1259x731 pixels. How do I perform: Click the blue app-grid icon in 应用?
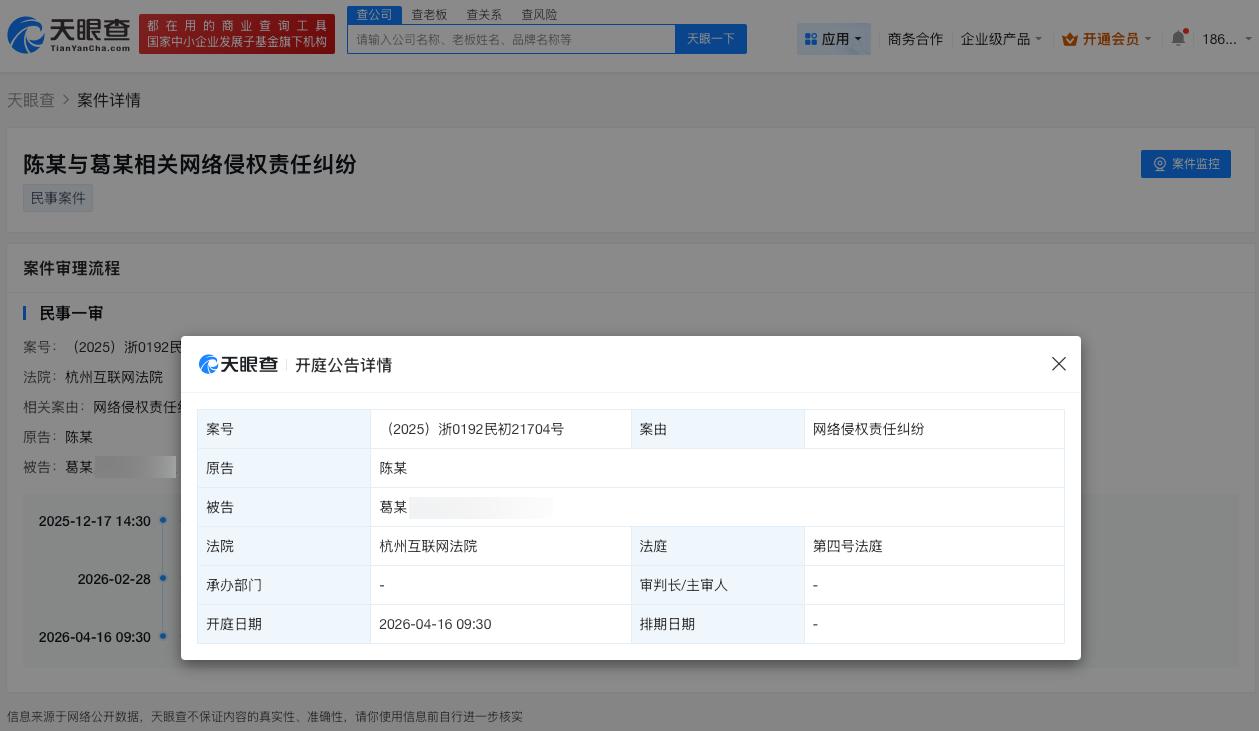click(x=811, y=39)
